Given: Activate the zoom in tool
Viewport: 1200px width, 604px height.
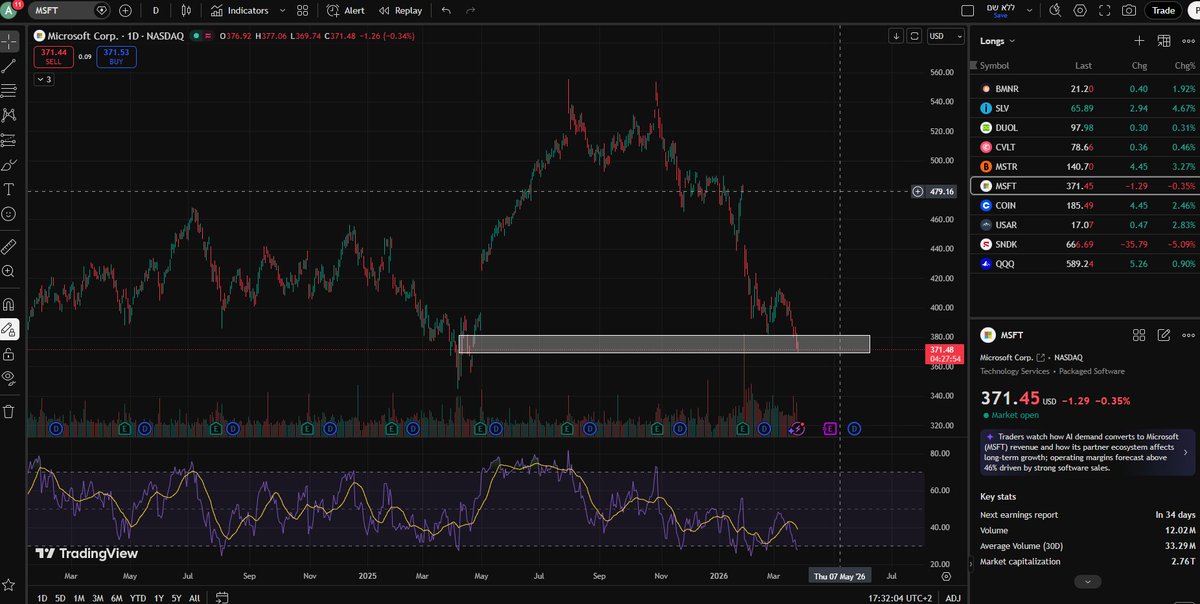Looking at the screenshot, I should [x=9, y=271].
